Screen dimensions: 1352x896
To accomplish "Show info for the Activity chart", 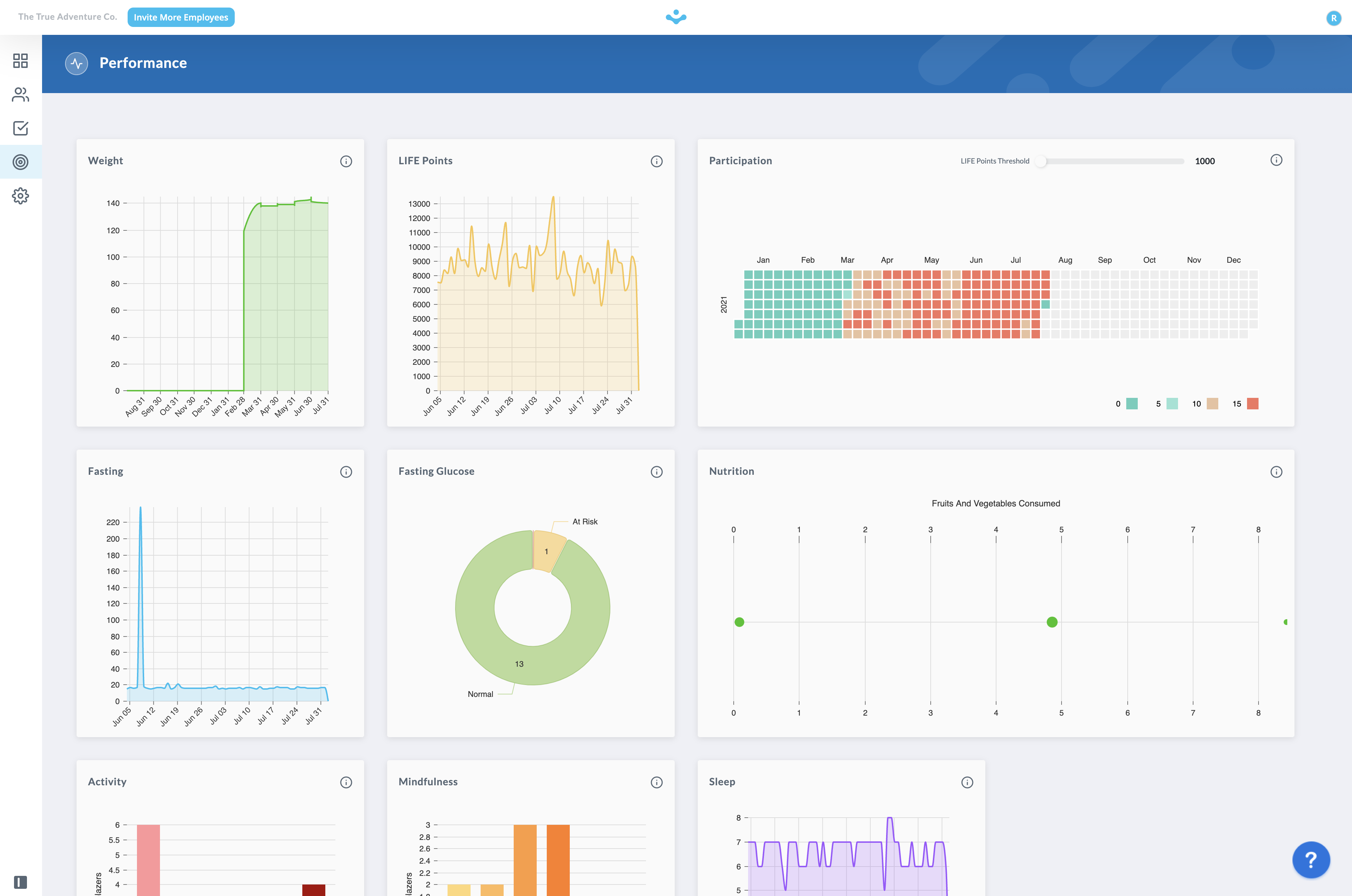I will (346, 782).
